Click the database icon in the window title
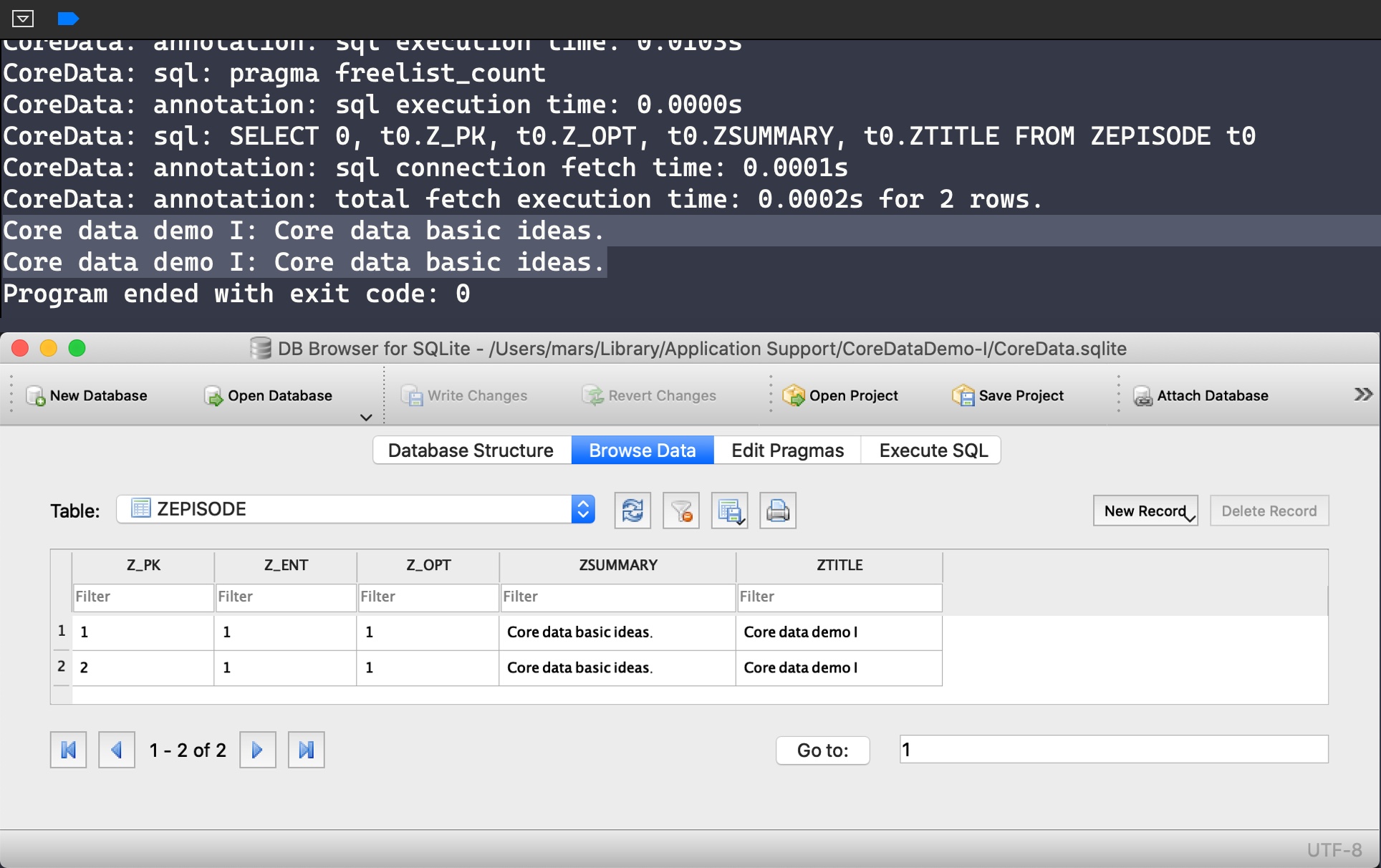This screenshot has width=1381, height=868. (x=261, y=349)
